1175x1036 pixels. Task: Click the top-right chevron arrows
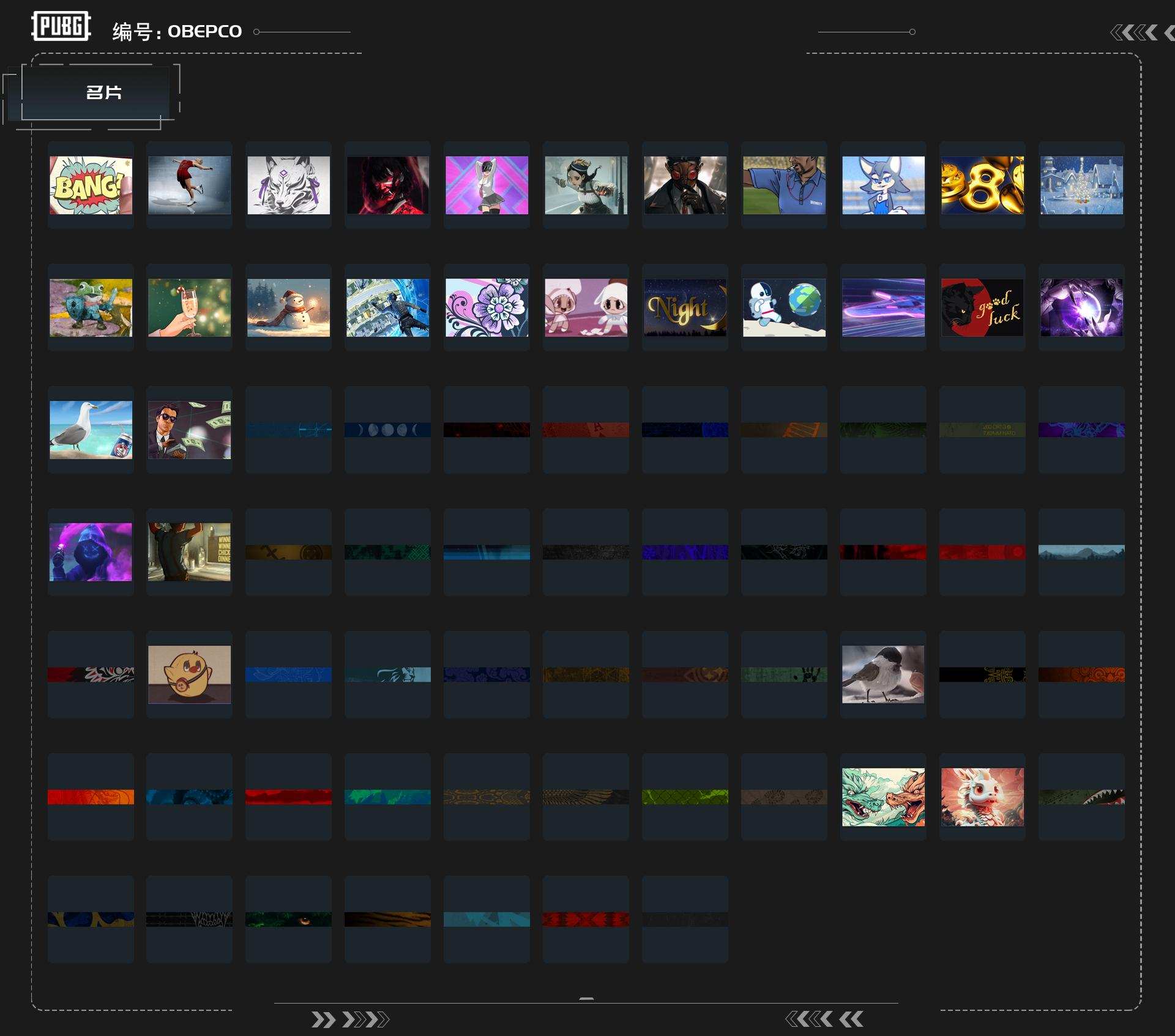click(x=1138, y=32)
